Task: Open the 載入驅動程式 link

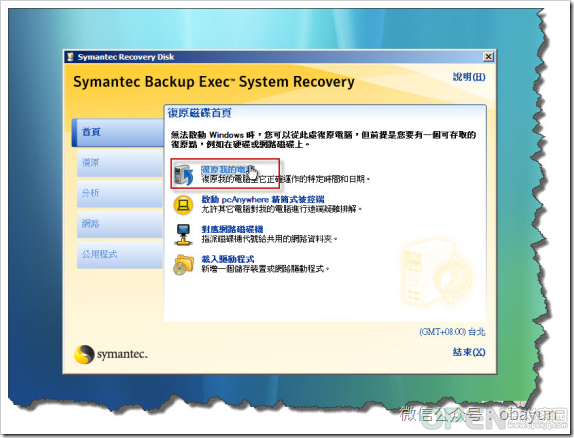Action: click(x=228, y=259)
